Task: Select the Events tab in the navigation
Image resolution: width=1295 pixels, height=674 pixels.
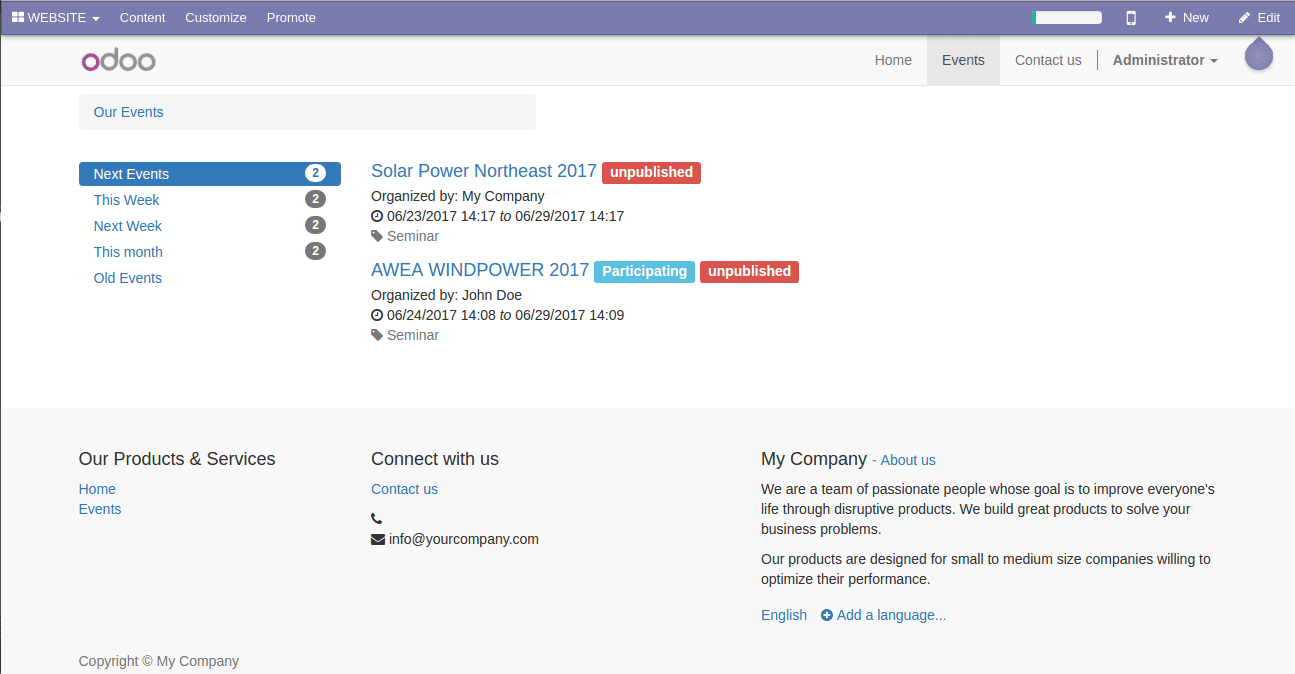Action: (963, 60)
